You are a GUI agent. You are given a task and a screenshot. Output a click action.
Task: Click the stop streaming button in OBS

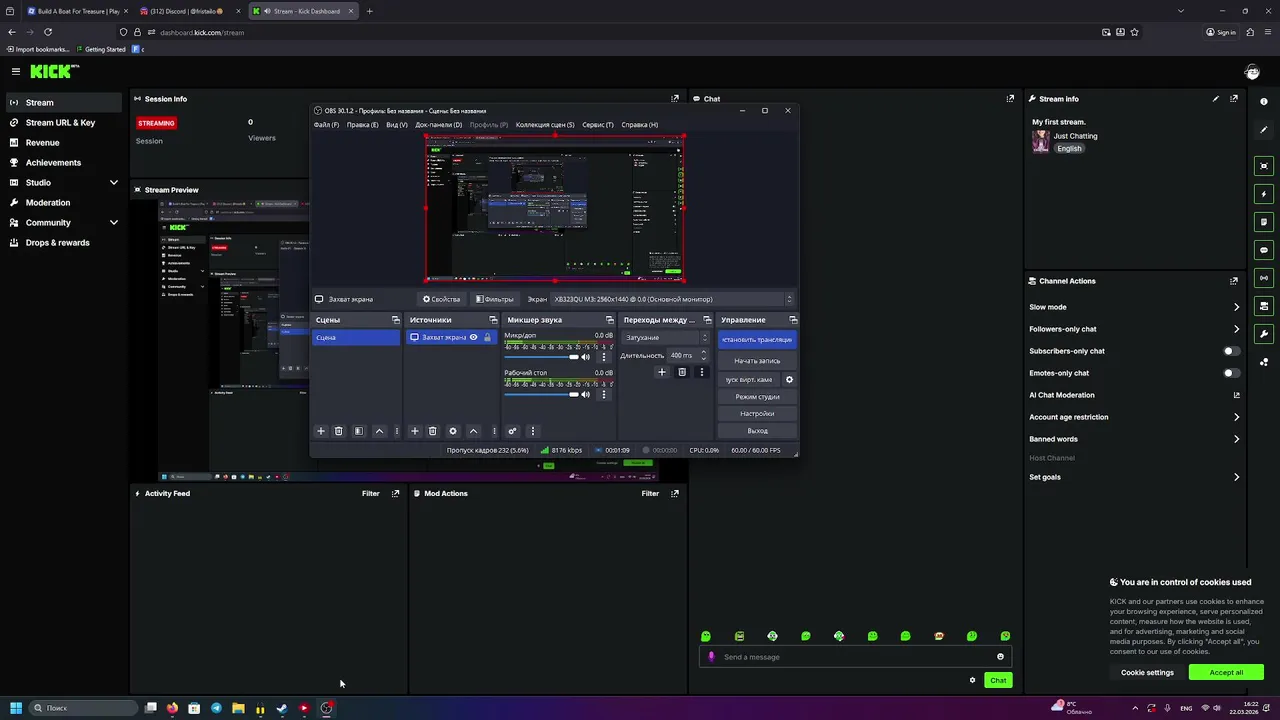(757, 340)
